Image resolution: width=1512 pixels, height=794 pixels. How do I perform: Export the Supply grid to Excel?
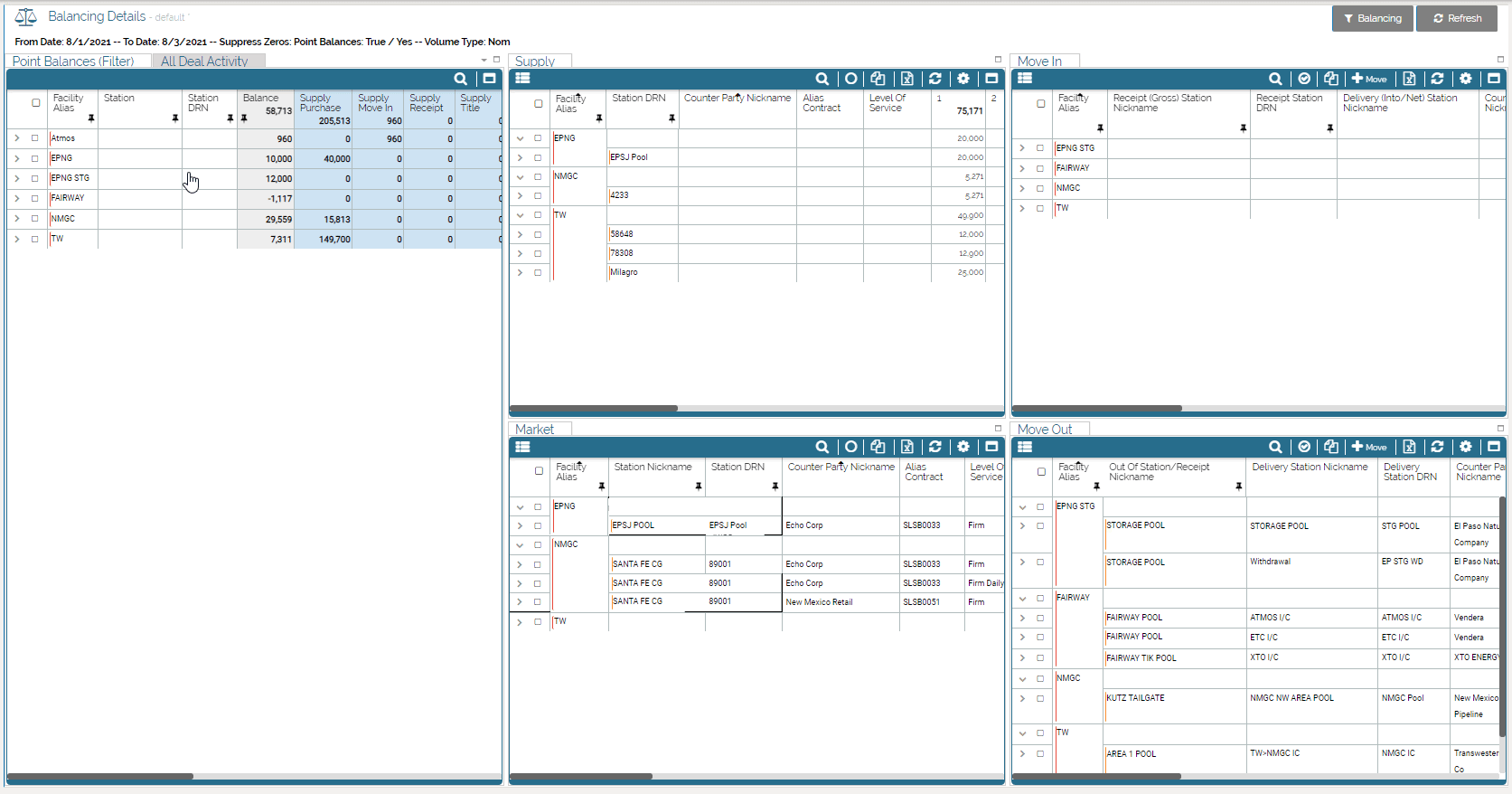click(x=906, y=79)
